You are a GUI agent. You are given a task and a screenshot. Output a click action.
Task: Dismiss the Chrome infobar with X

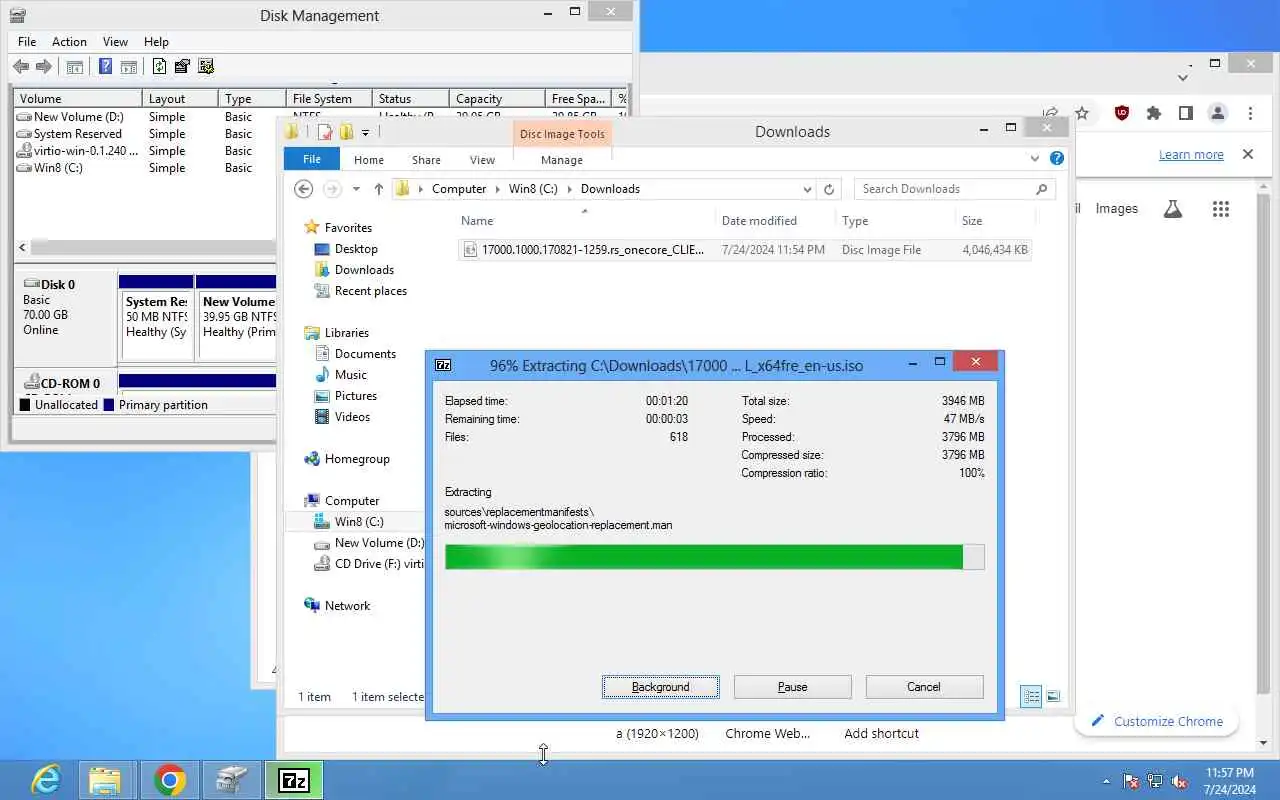[x=1248, y=154]
